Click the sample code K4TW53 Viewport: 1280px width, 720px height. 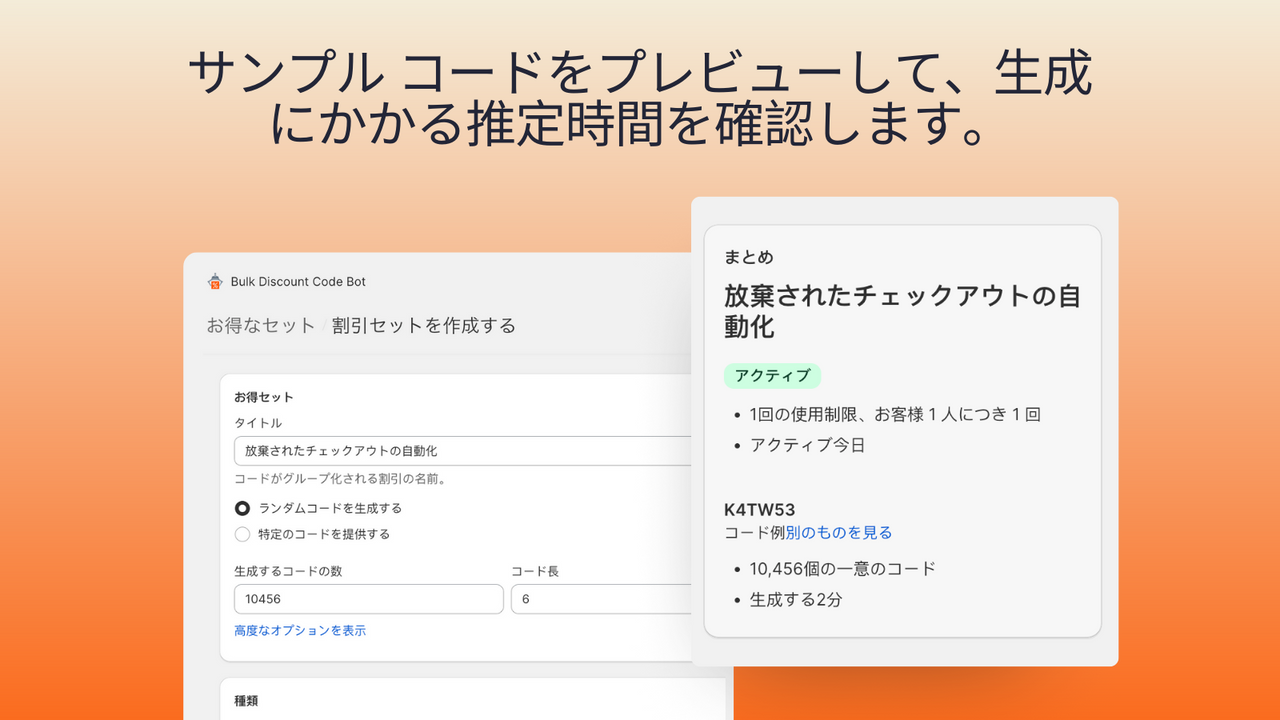tap(760, 510)
